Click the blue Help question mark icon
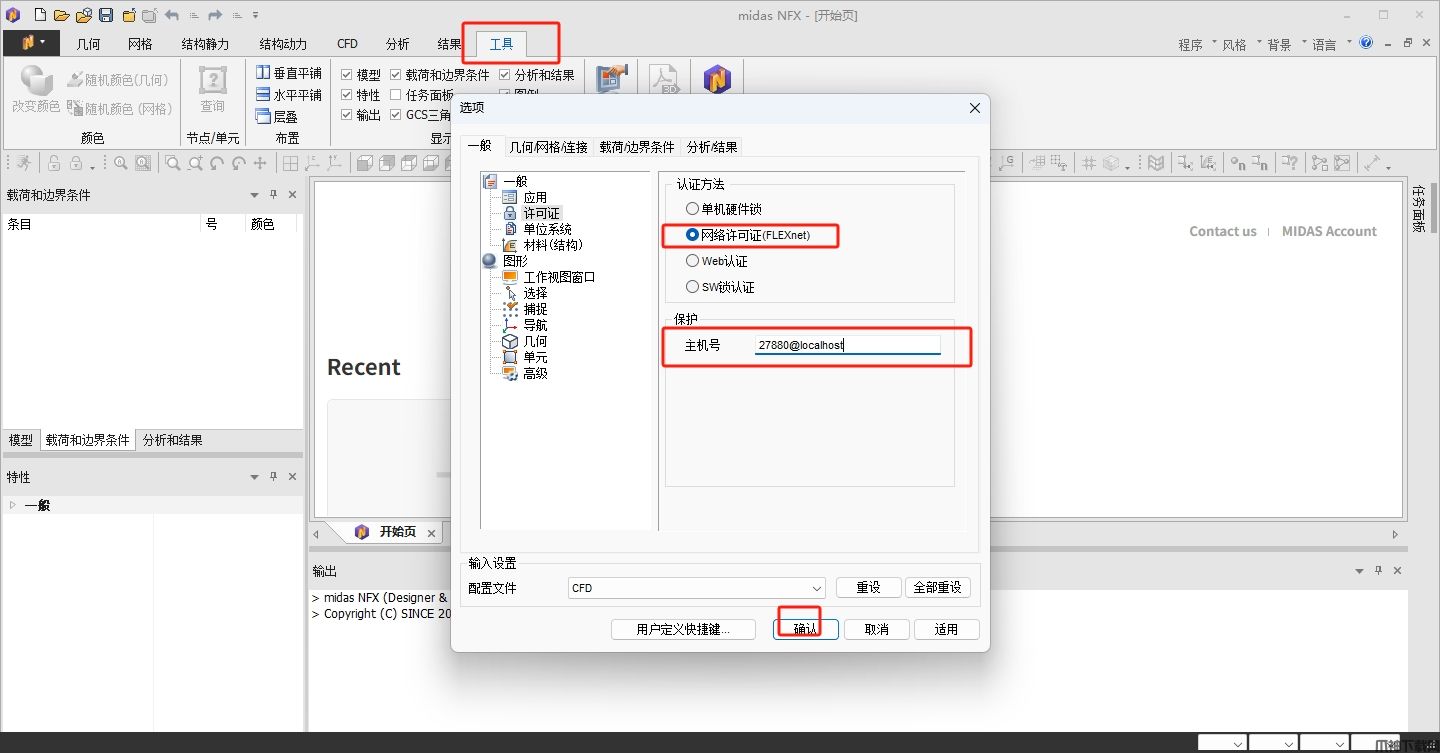The image size is (1440, 753). click(1368, 43)
